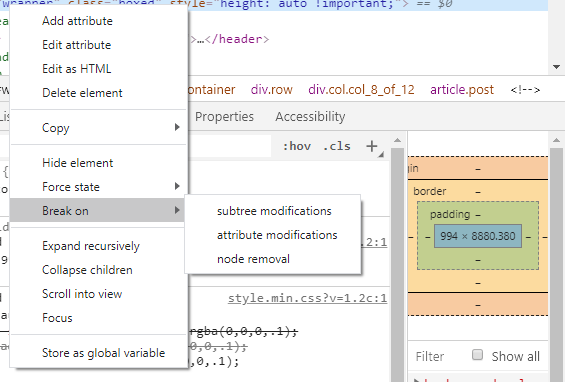Toggle the :hov element state button
The height and width of the screenshot is (382, 565).
(297, 146)
